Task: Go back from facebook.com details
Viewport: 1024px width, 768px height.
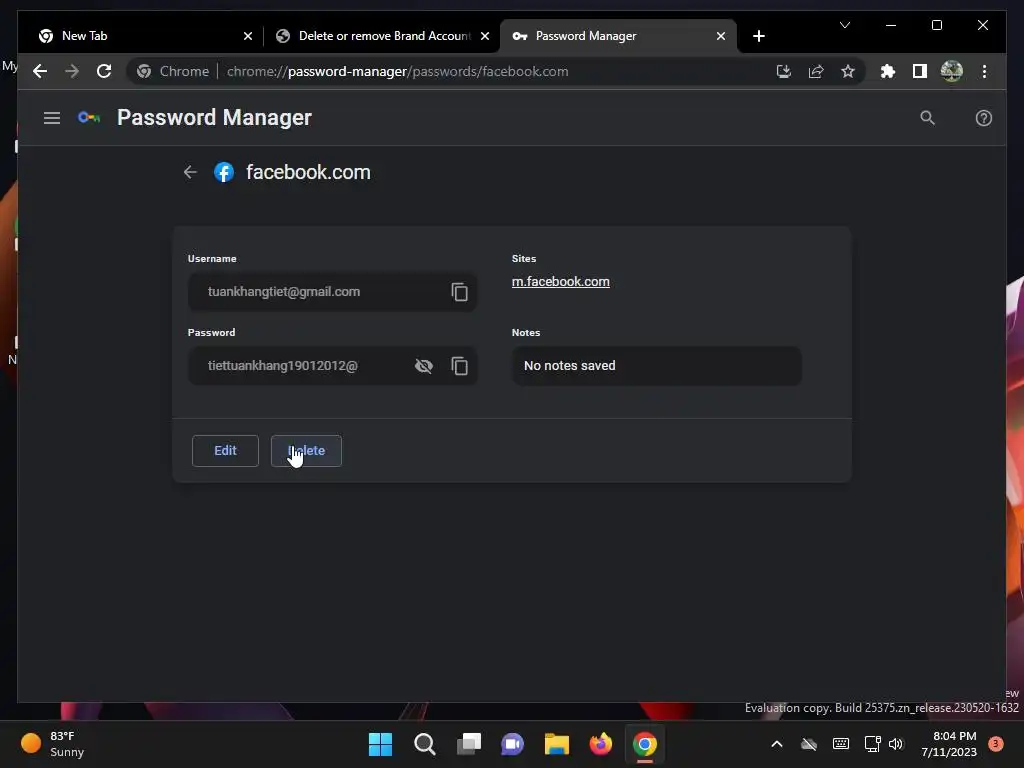Action: click(x=190, y=172)
